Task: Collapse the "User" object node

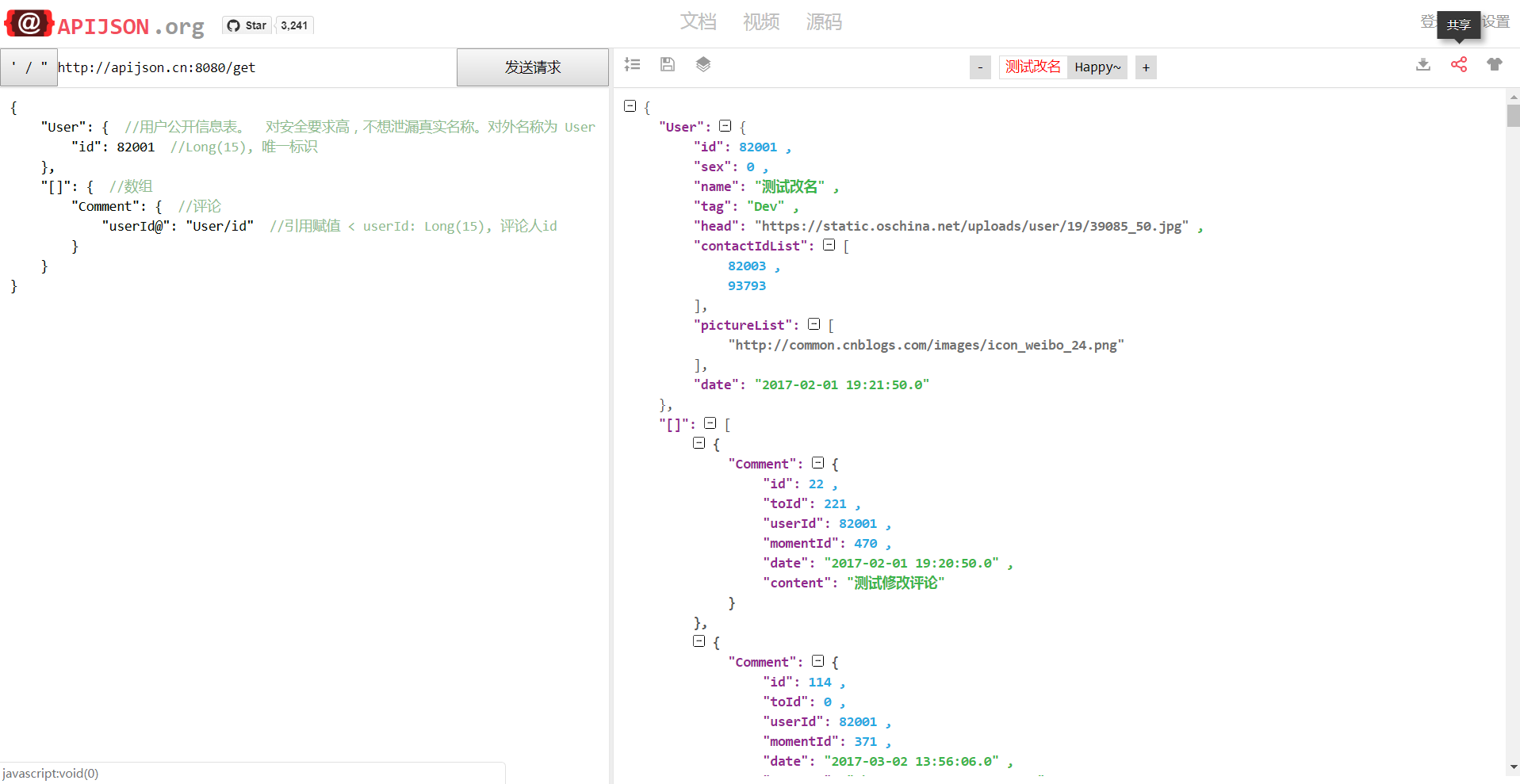Action: point(726,126)
